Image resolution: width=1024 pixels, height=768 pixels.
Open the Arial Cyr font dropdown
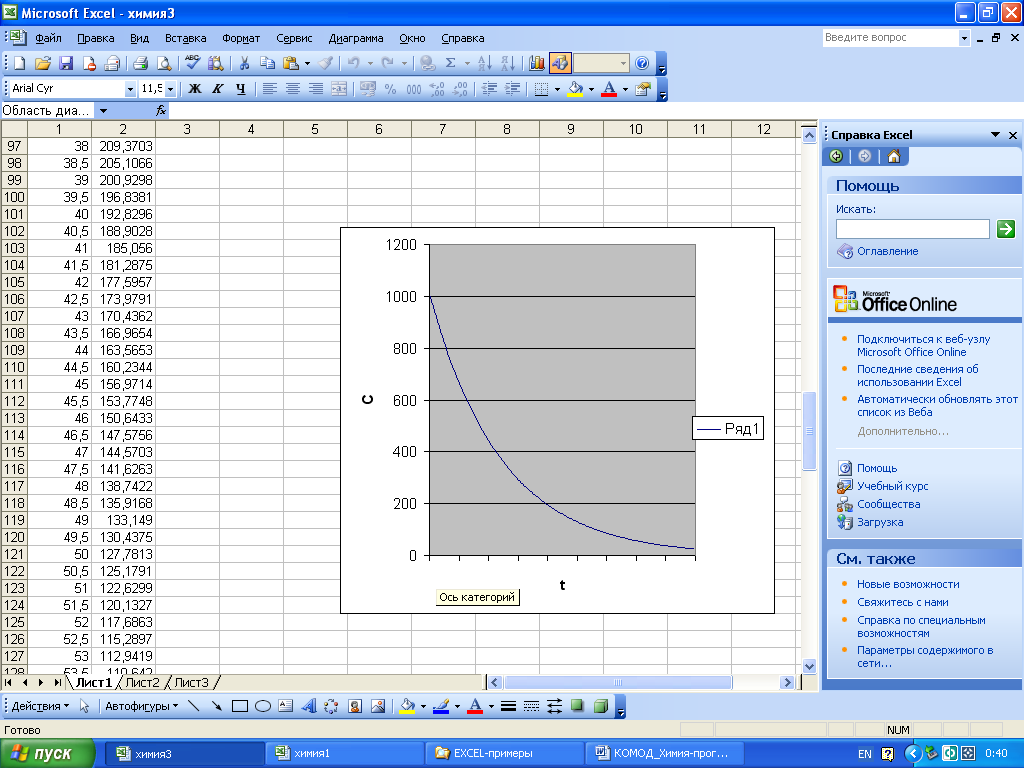(130, 89)
